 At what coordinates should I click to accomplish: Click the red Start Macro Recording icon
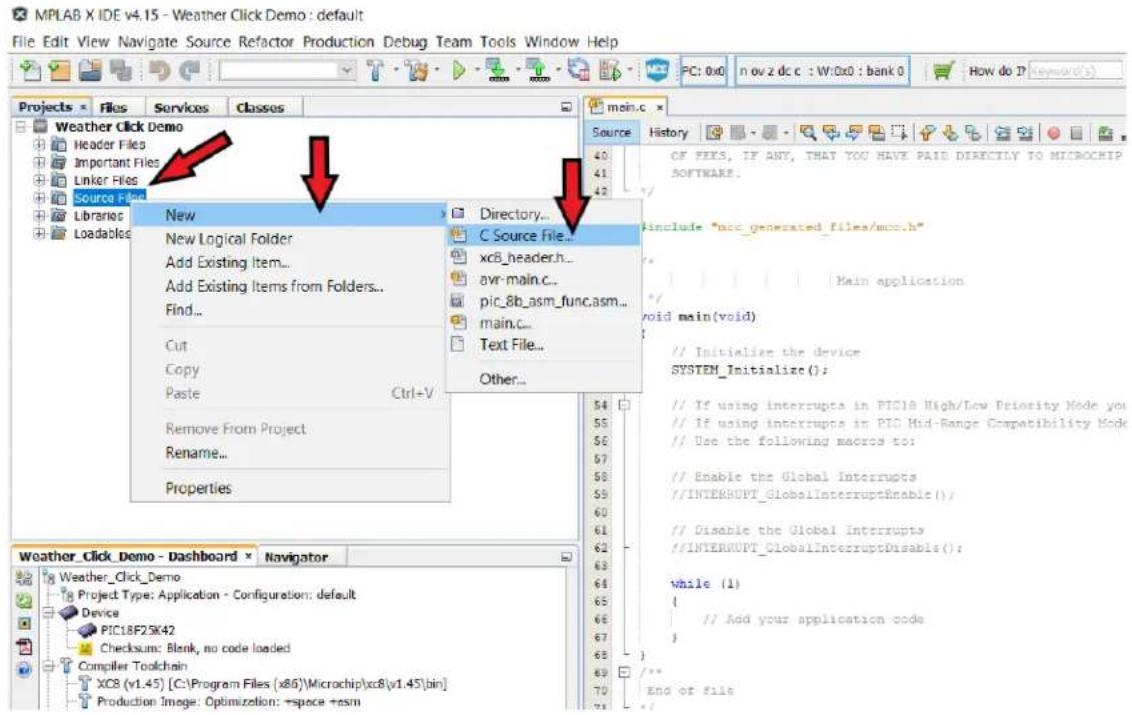coord(1053,133)
